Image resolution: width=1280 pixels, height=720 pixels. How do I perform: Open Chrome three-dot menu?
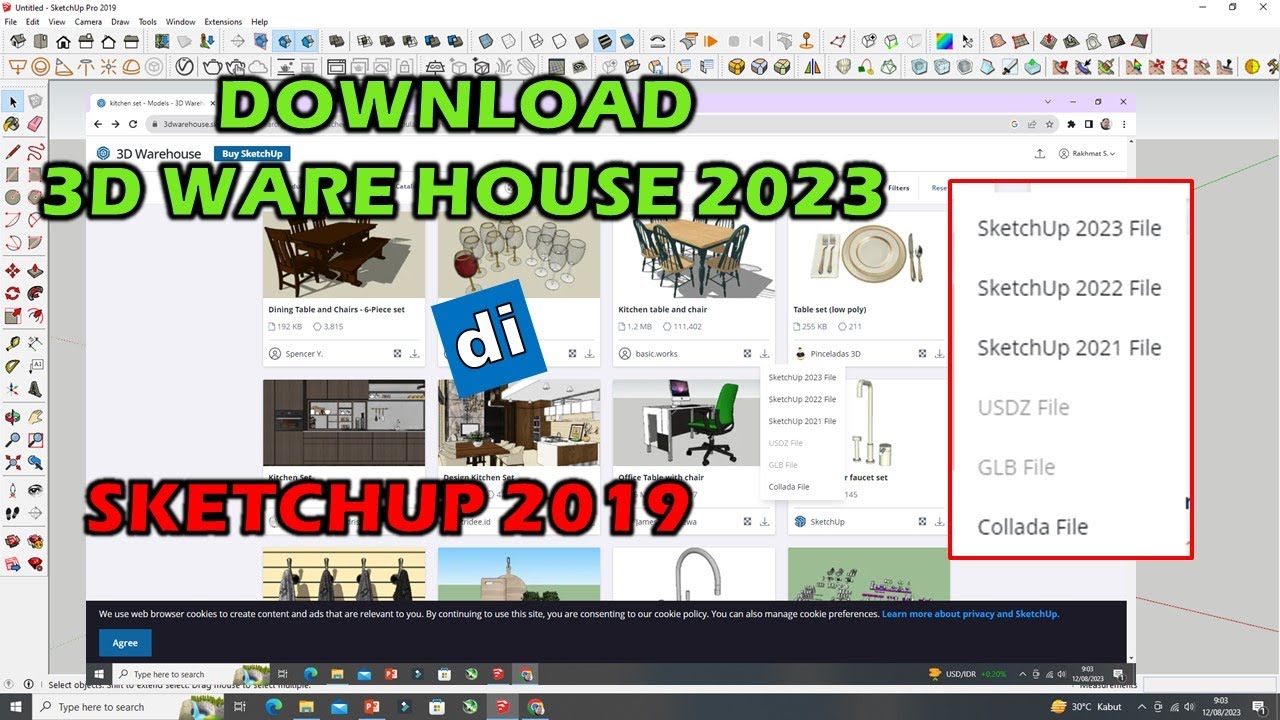pyautogui.click(x=1124, y=125)
